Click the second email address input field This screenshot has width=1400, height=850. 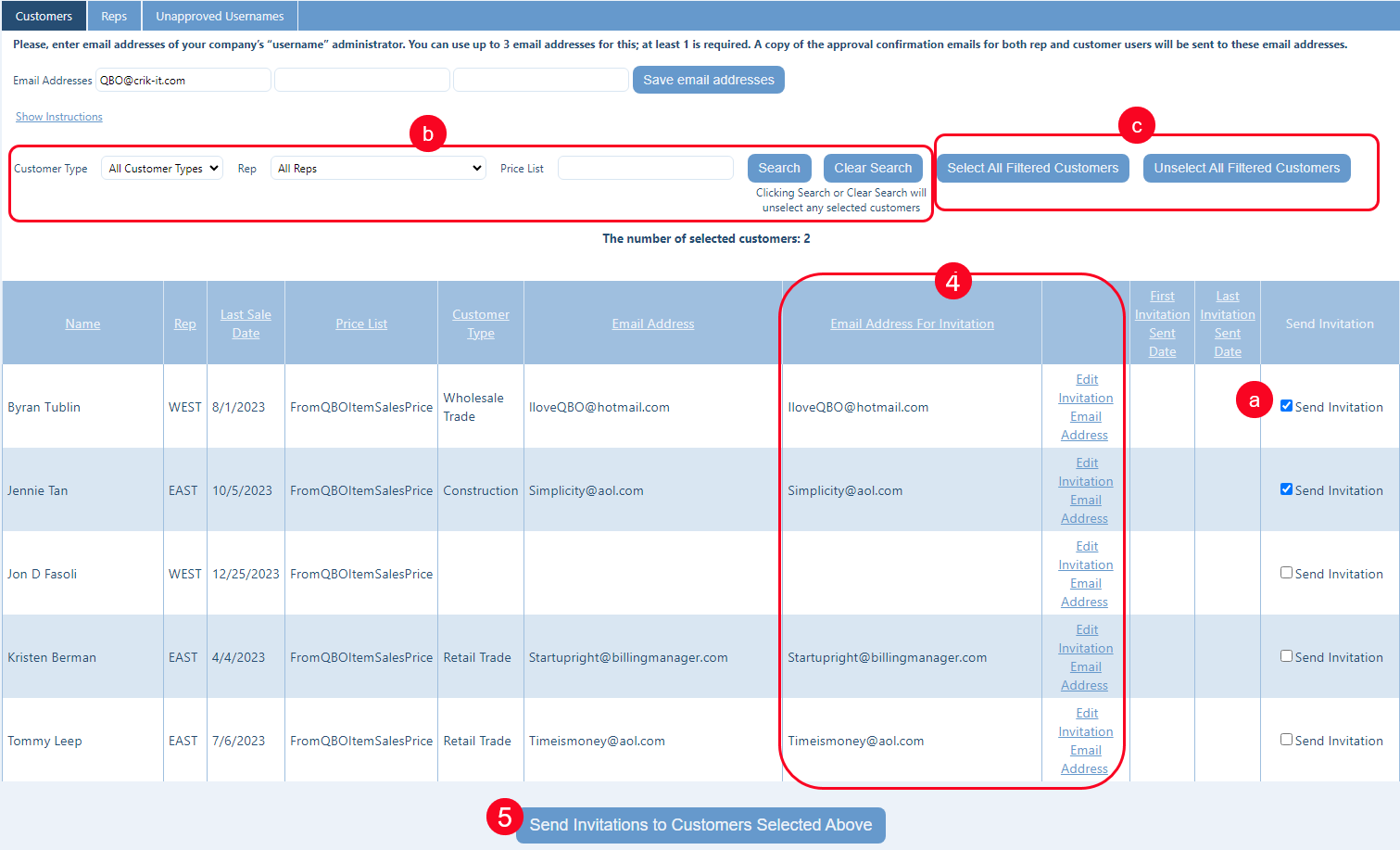click(361, 81)
